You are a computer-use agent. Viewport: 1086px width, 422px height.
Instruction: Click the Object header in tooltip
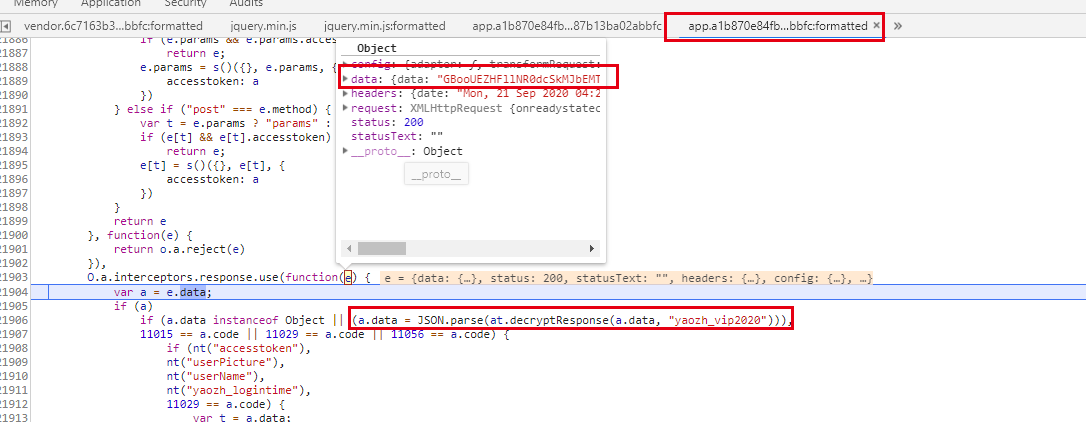(x=377, y=48)
